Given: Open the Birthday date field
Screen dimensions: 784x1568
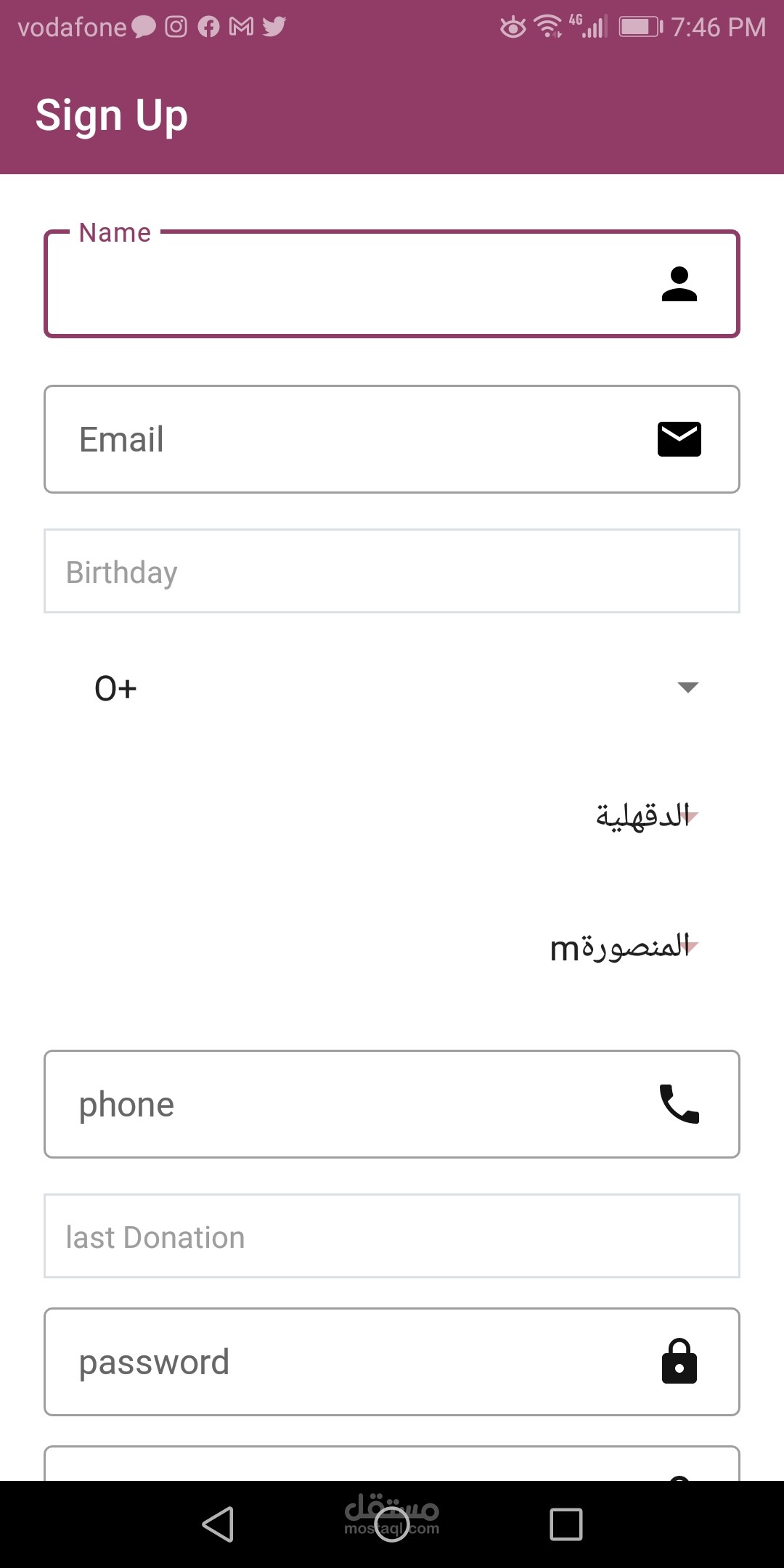Looking at the screenshot, I should 392,571.
